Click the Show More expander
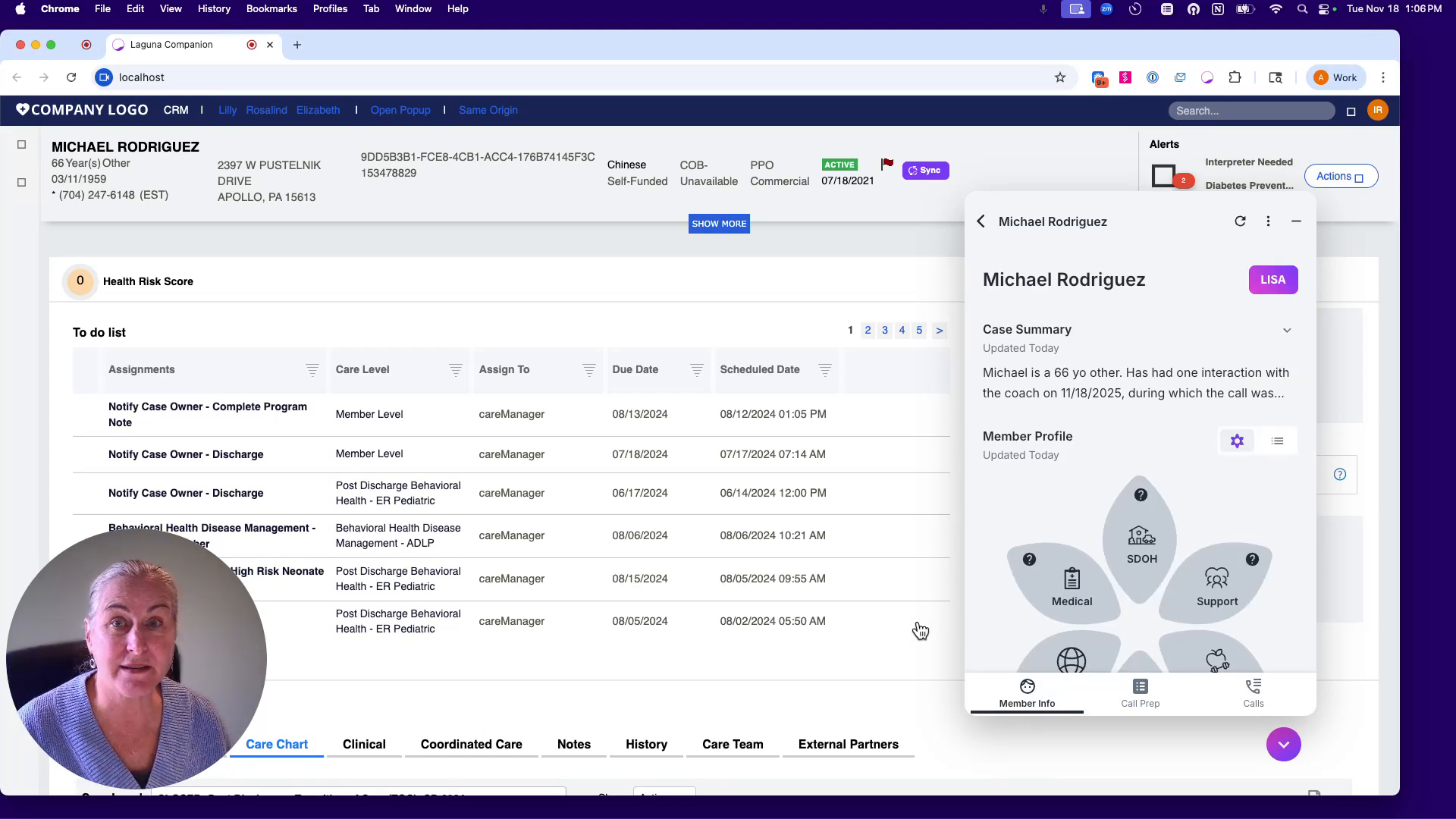This screenshot has width=1456, height=819. click(x=719, y=223)
